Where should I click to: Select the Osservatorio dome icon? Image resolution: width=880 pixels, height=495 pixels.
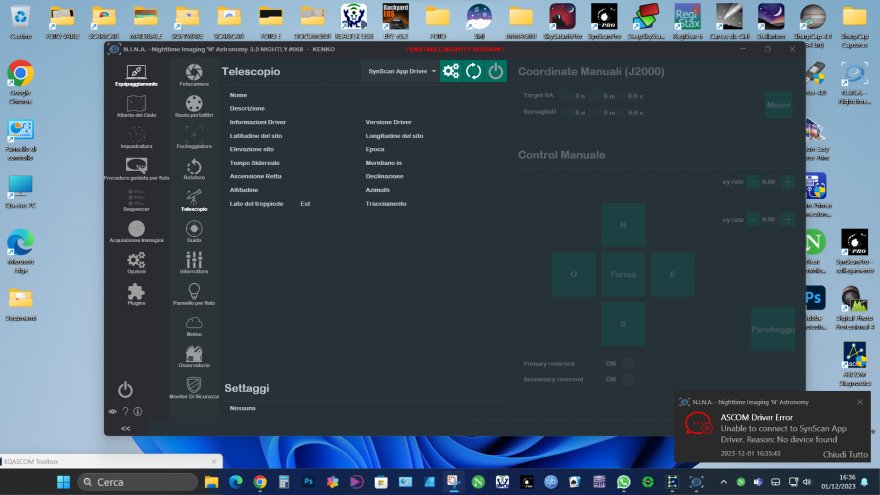pos(194,356)
